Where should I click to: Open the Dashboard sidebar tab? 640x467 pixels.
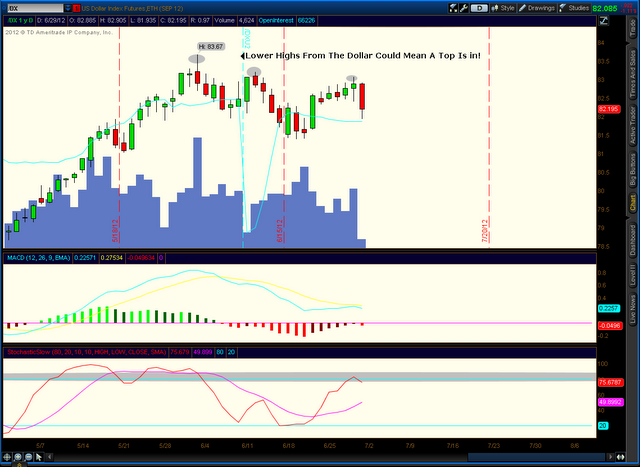click(x=633, y=240)
